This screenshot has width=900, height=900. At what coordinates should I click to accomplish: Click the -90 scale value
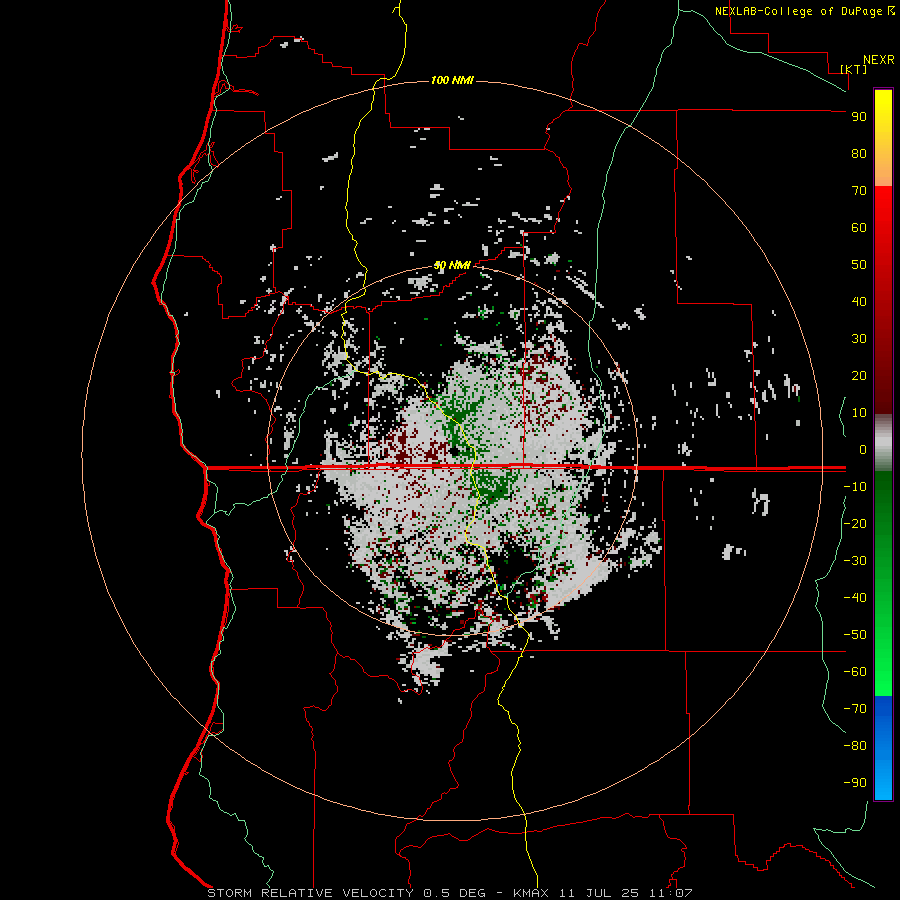[x=855, y=782]
